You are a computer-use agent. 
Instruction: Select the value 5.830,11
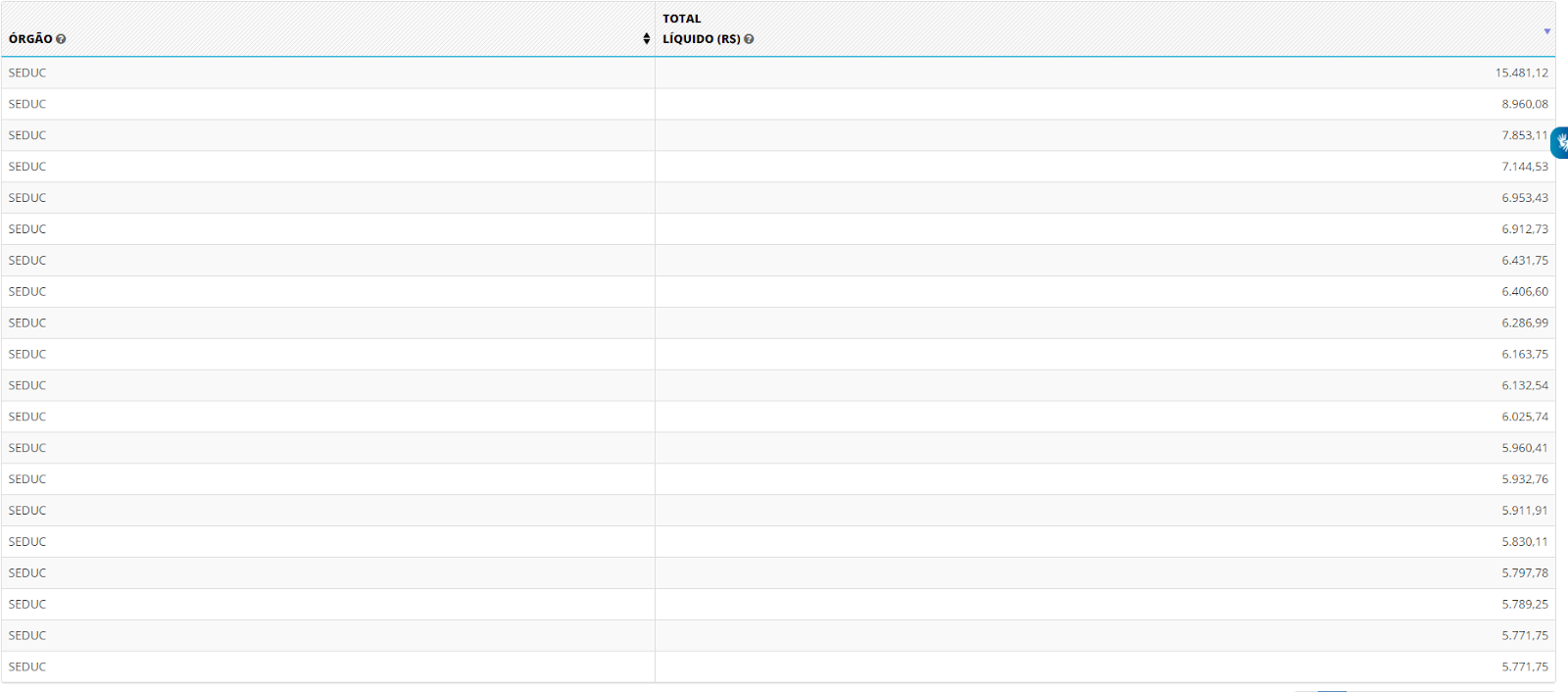[x=1525, y=542]
